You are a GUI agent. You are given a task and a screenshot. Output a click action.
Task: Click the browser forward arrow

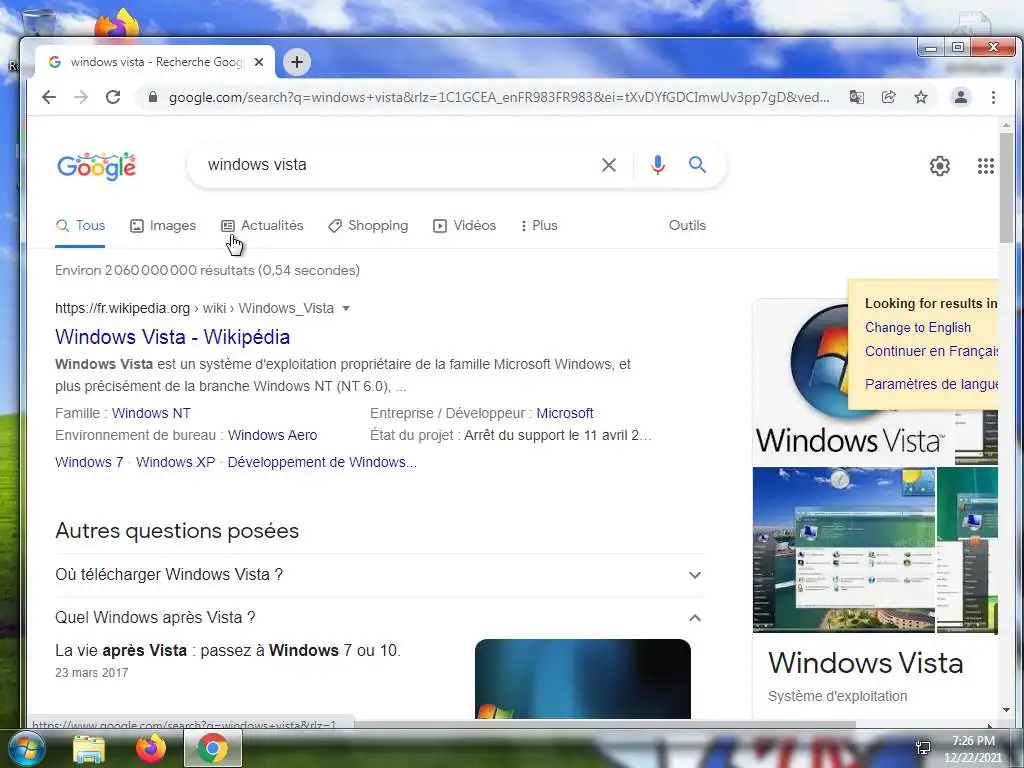pyautogui.click(x=81, y=97)
